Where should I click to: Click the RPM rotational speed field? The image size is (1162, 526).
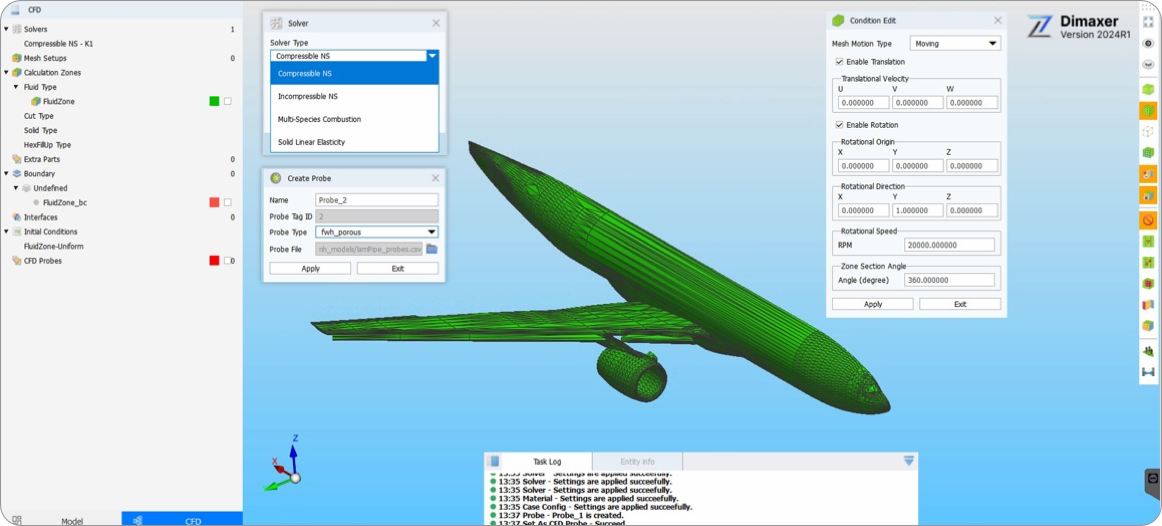click(949, 244)
